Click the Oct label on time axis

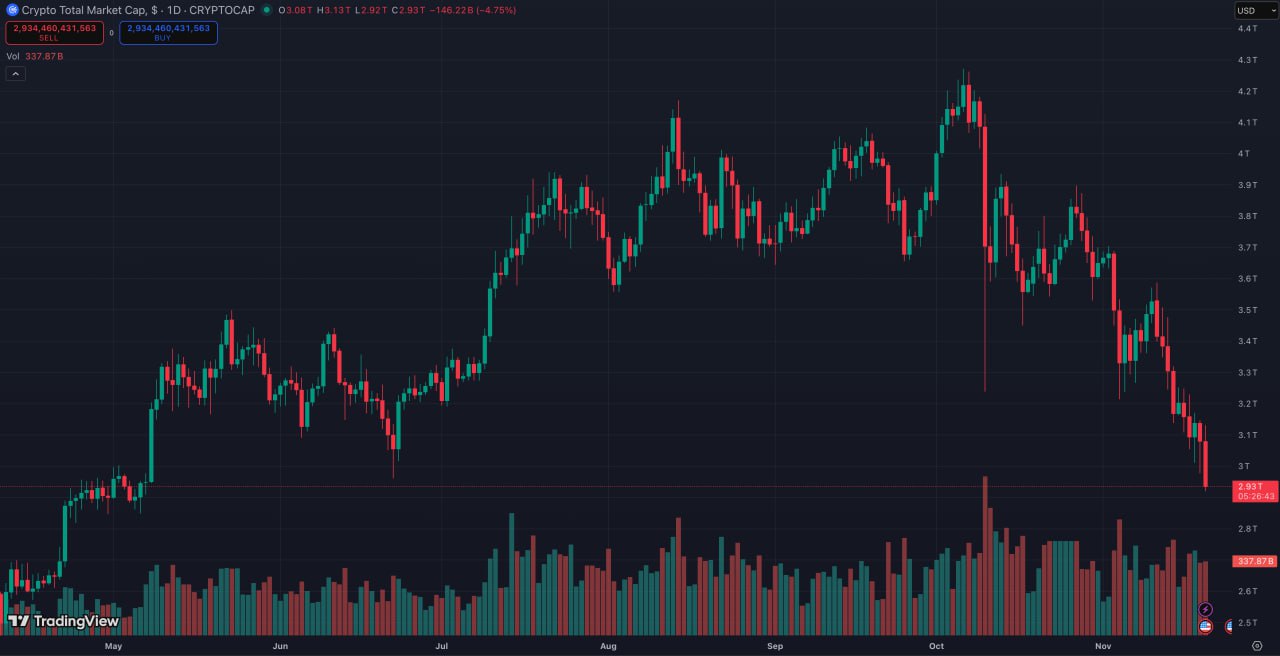click(x=936, y=646)
